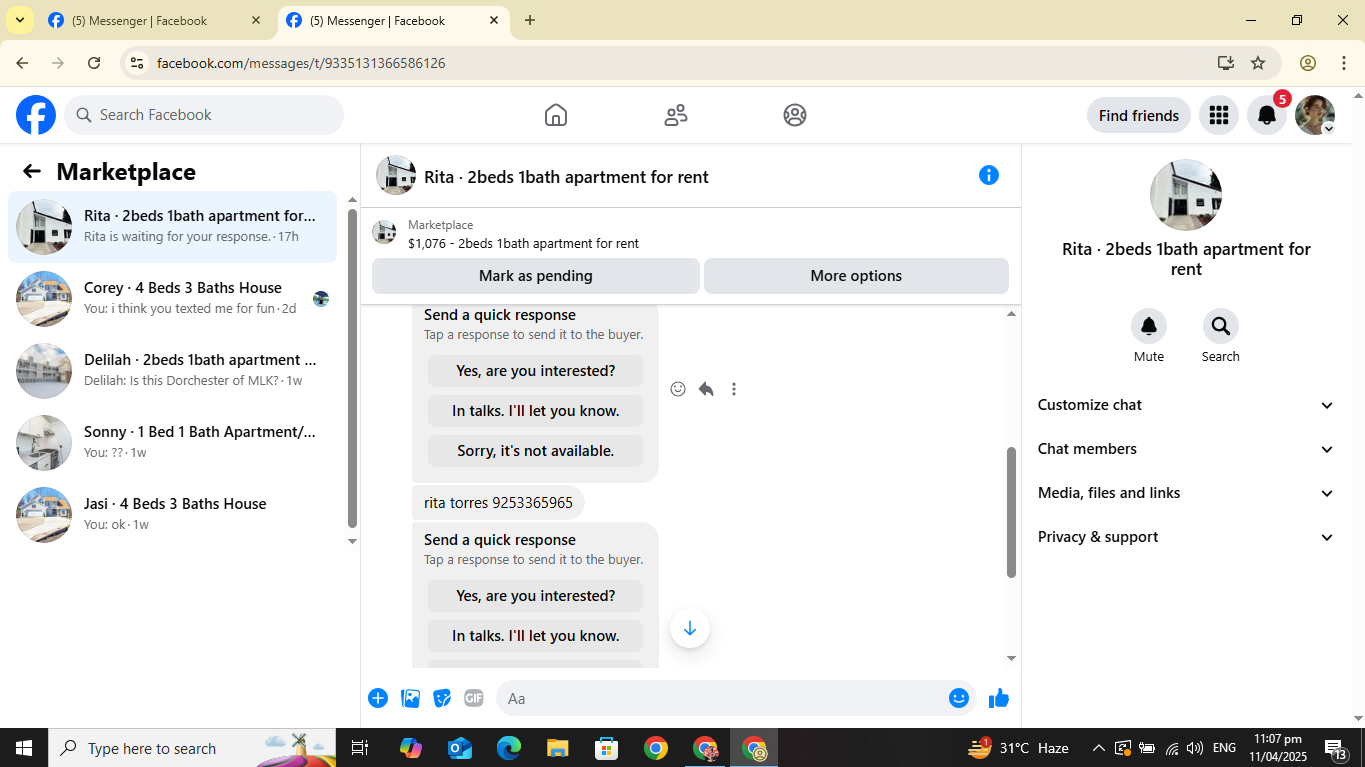Click the browser Back button
Viewport: 1365px width, 767px height.
(x=22, y=63)
